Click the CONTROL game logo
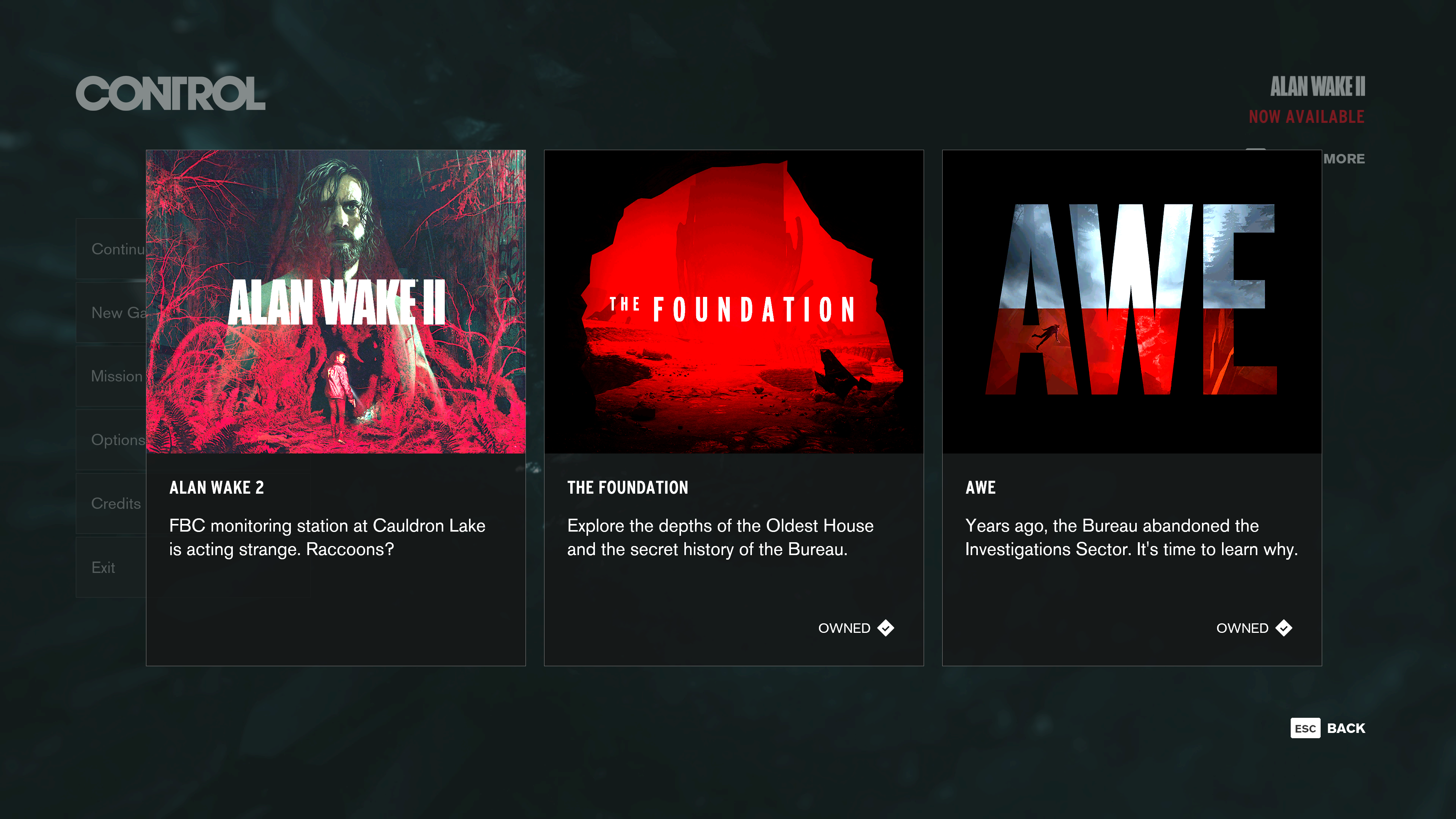Viewport: 1456px width, 819px height. pos(171,94)
